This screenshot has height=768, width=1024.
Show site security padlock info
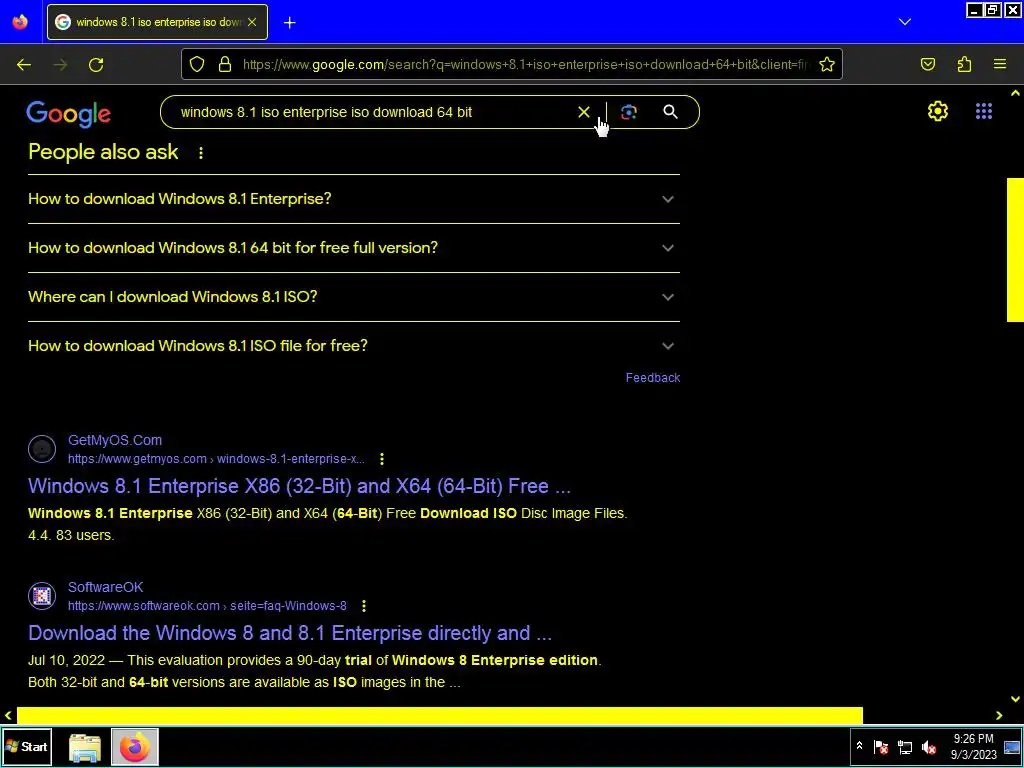click(225, 64)
